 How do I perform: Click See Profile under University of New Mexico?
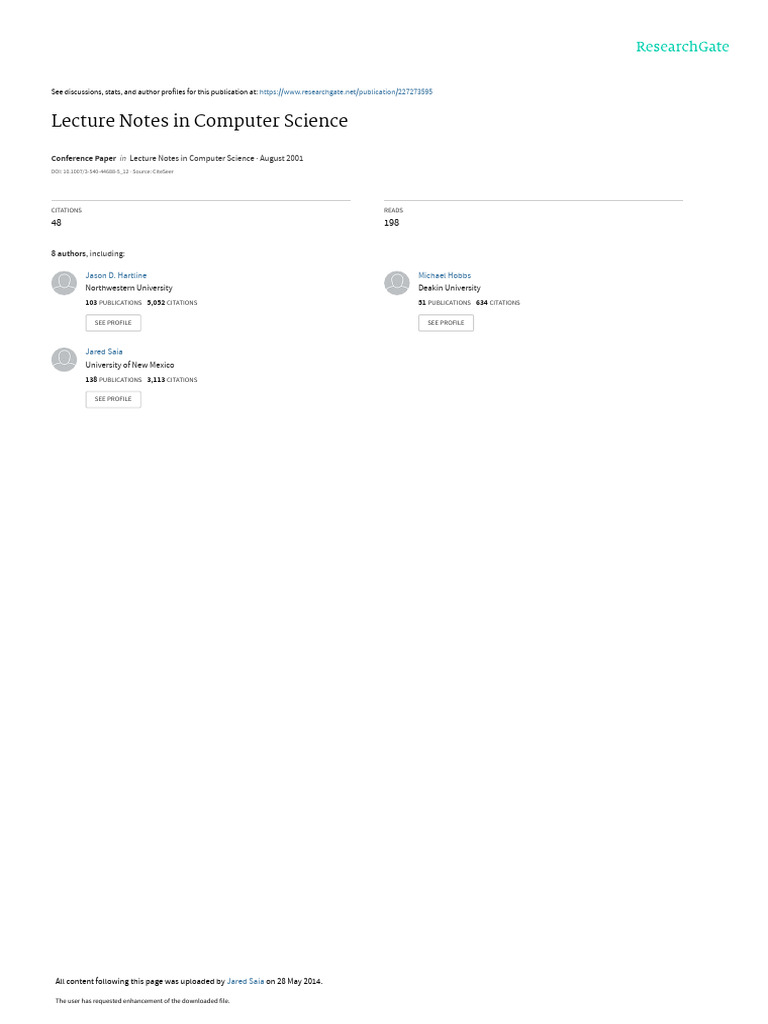tap(113, 399)
